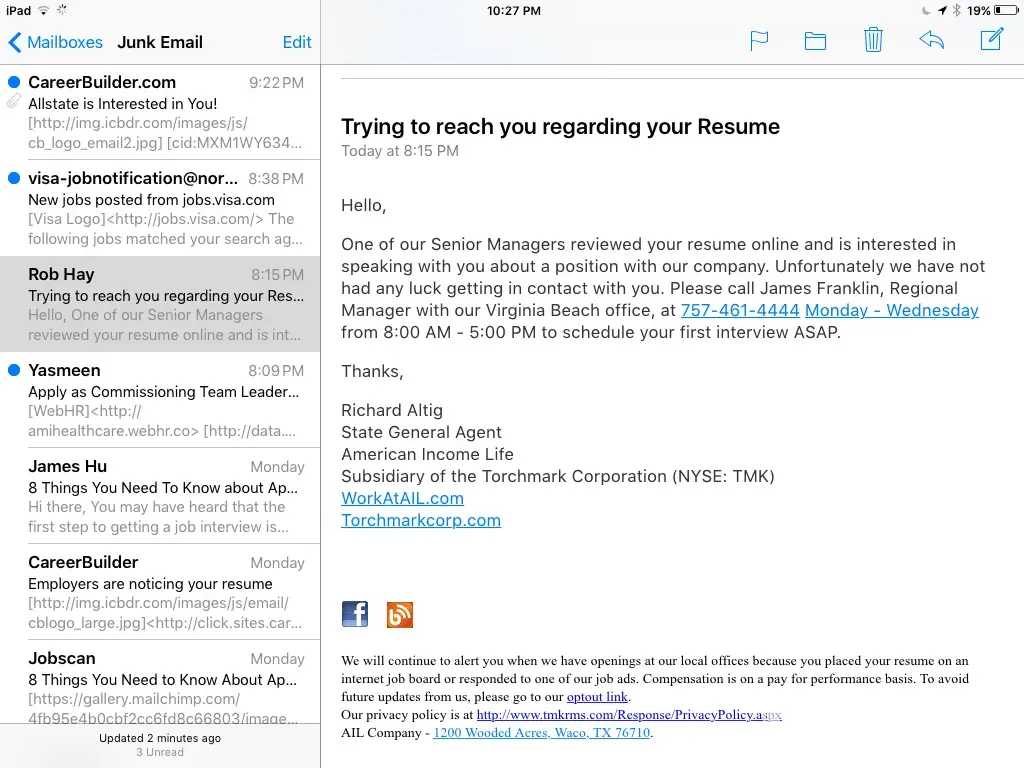Image resolution: width=1024 pixels, height=768 pixels.
Task: Go back to Mailboxes
Action: coord(56,42)
